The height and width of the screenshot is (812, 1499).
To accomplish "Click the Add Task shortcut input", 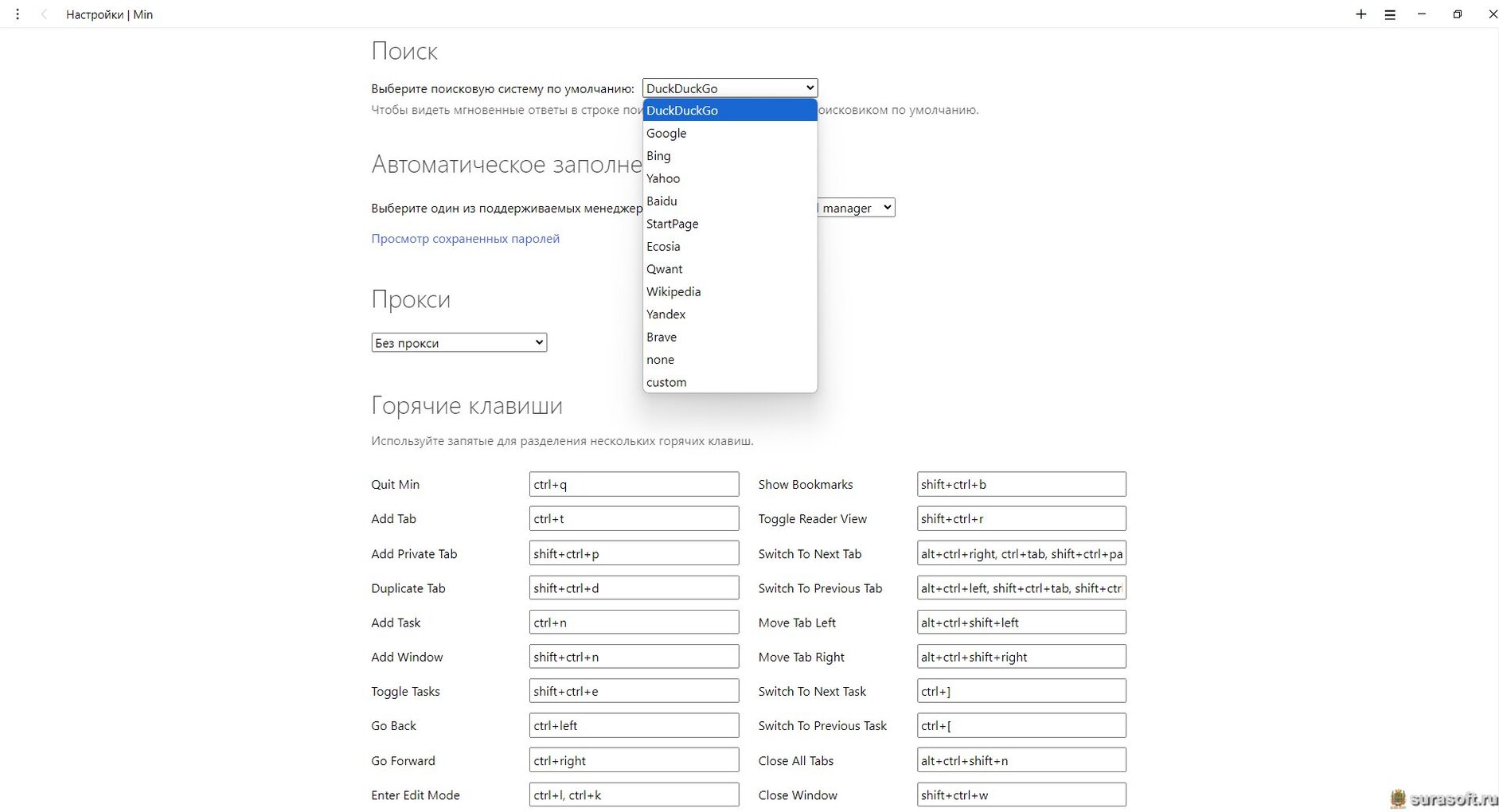I will (634, 622).
